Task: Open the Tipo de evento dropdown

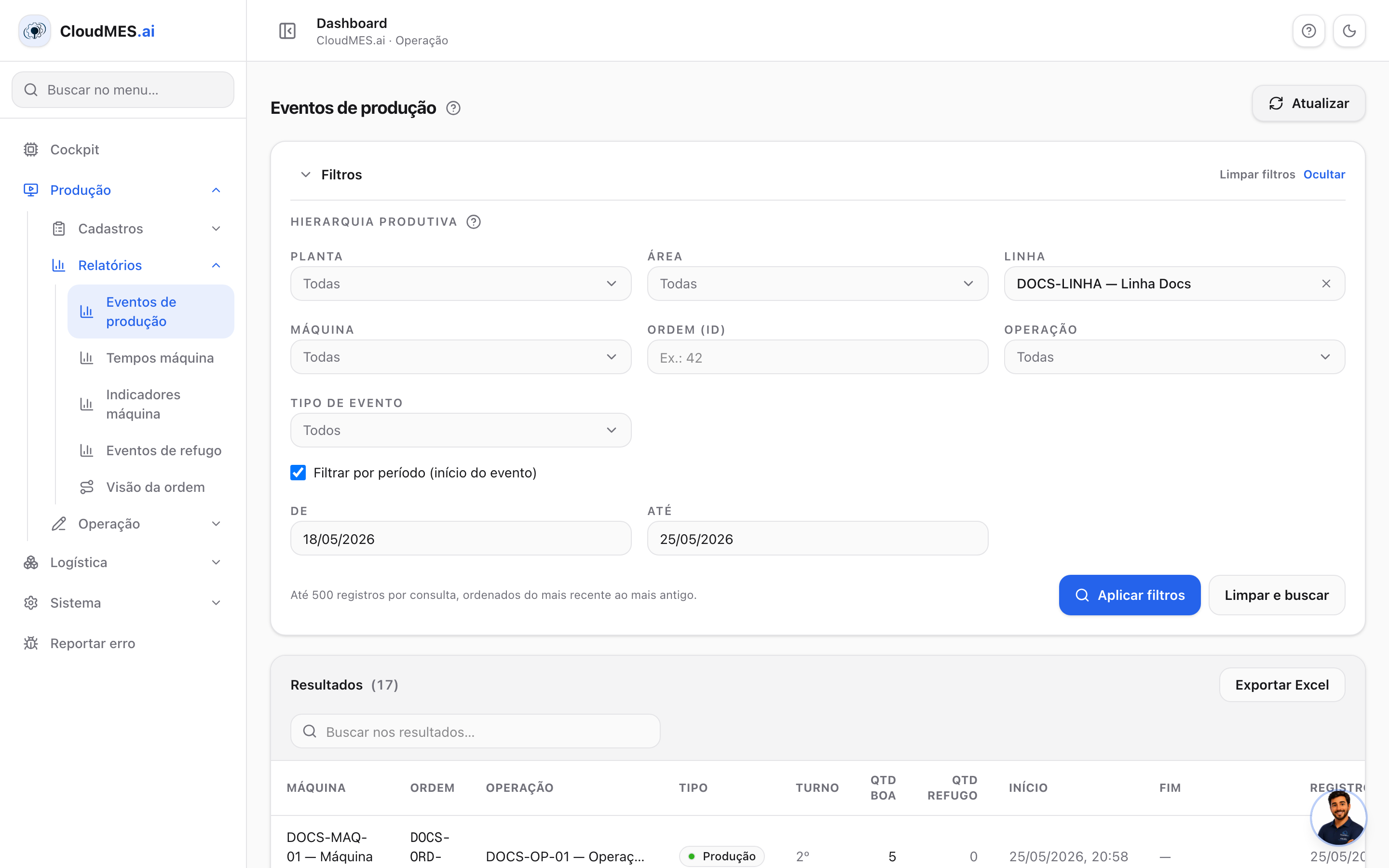Action: 460,430
